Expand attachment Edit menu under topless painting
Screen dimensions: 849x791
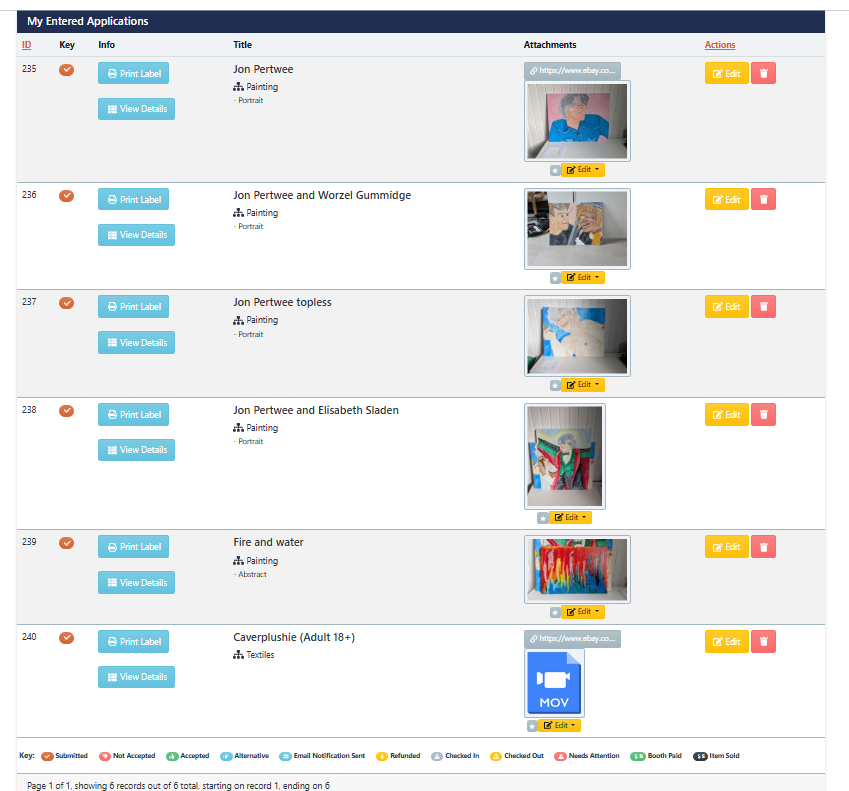pos(583,385)
